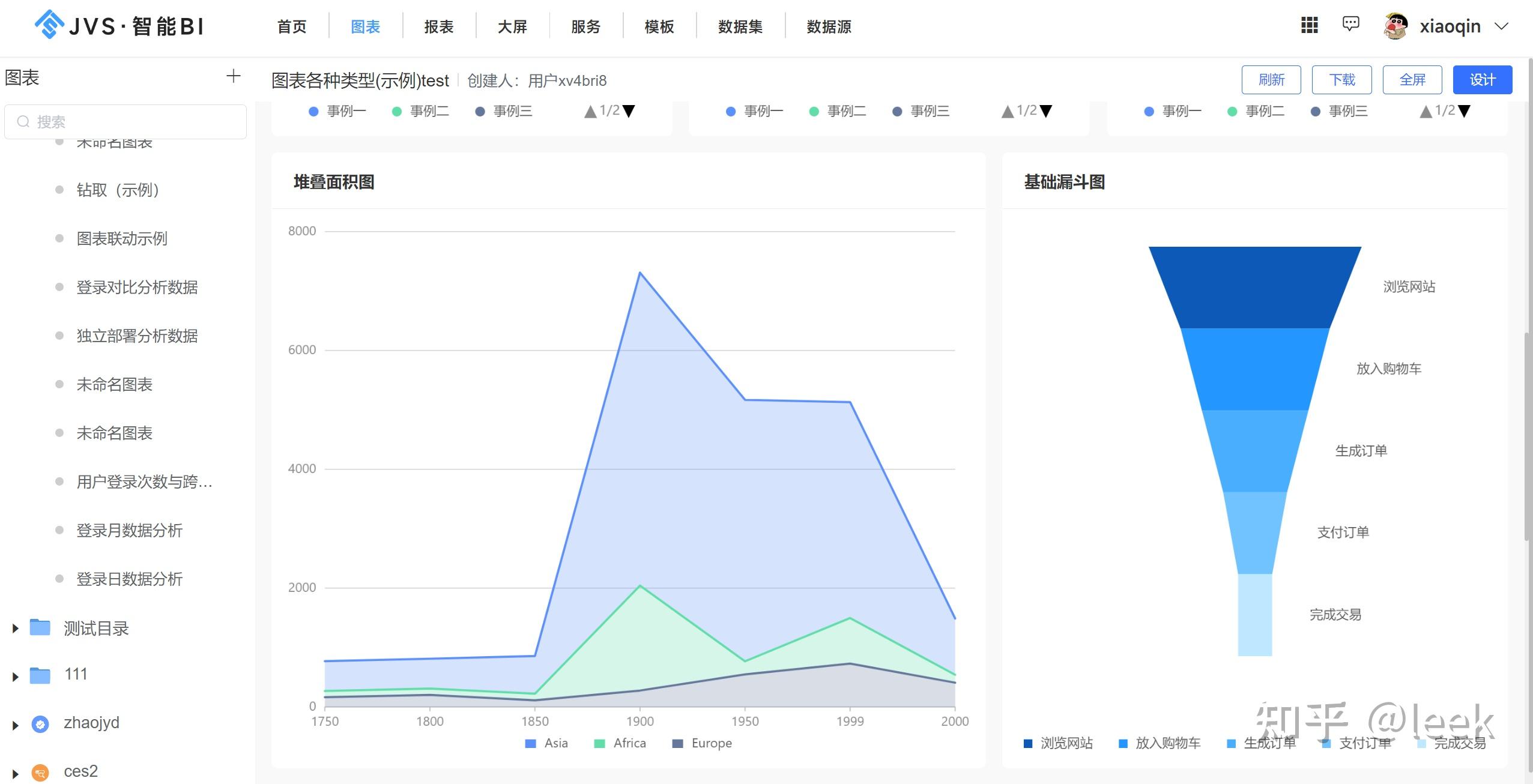The width and height of the screenshot is (1533, 784).
Task: Open the 服务 menu
Action: coord(585,26)
